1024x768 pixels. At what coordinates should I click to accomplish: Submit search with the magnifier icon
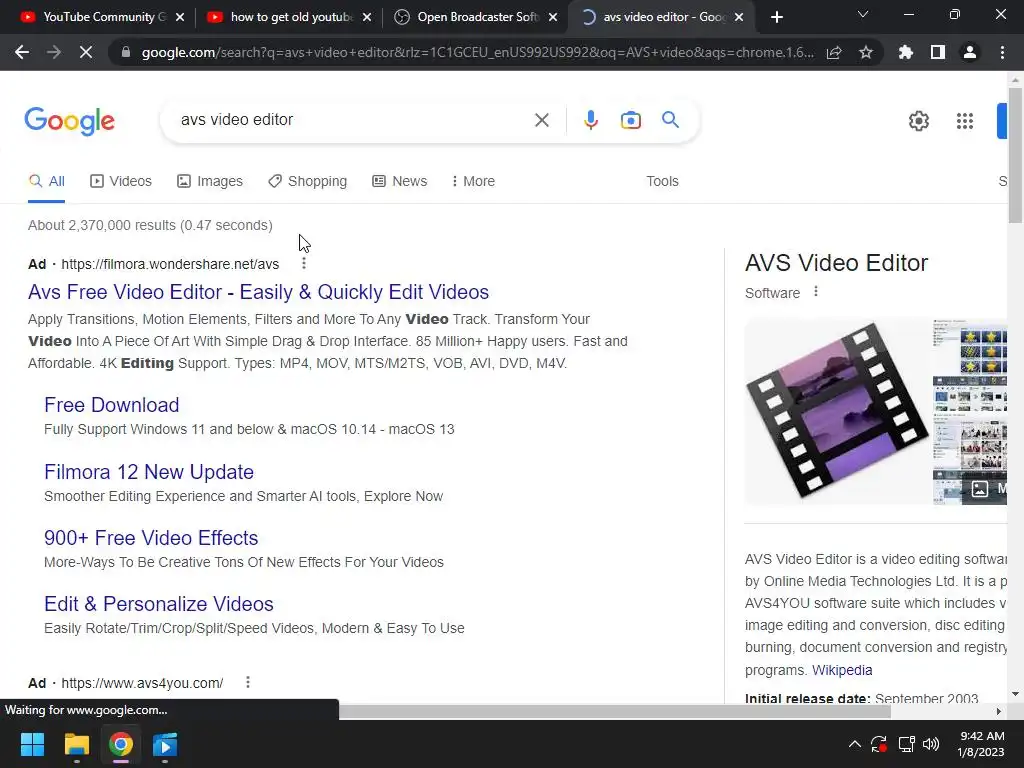pyautogui.click(x=670, y=120)
